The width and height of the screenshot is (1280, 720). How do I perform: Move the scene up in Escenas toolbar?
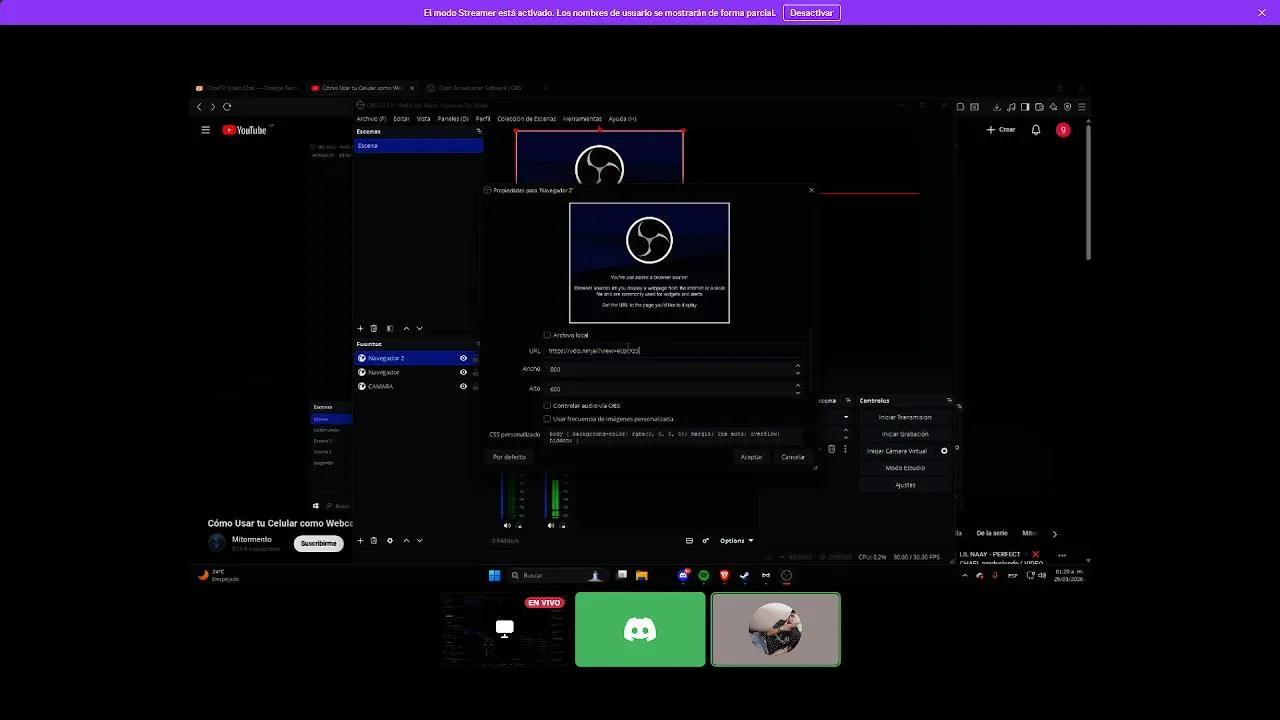point(406,328)
